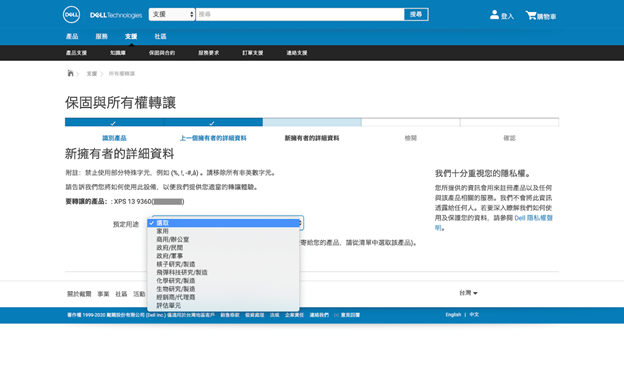The height and width of the screenshot is (391, 624).
Task: Choose 政府/軍事 from the dropdown list
Action: pyautogui.click(x=223, y=256)
